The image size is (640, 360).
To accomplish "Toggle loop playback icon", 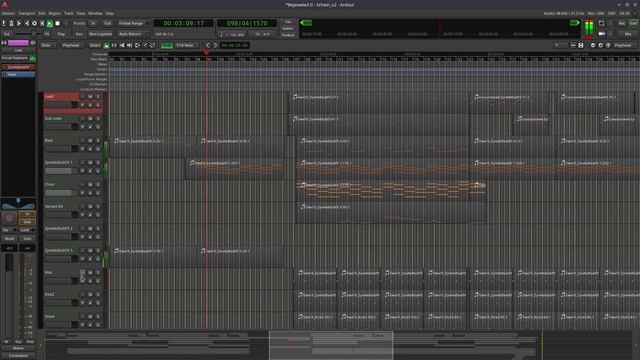I will [34, 24].
